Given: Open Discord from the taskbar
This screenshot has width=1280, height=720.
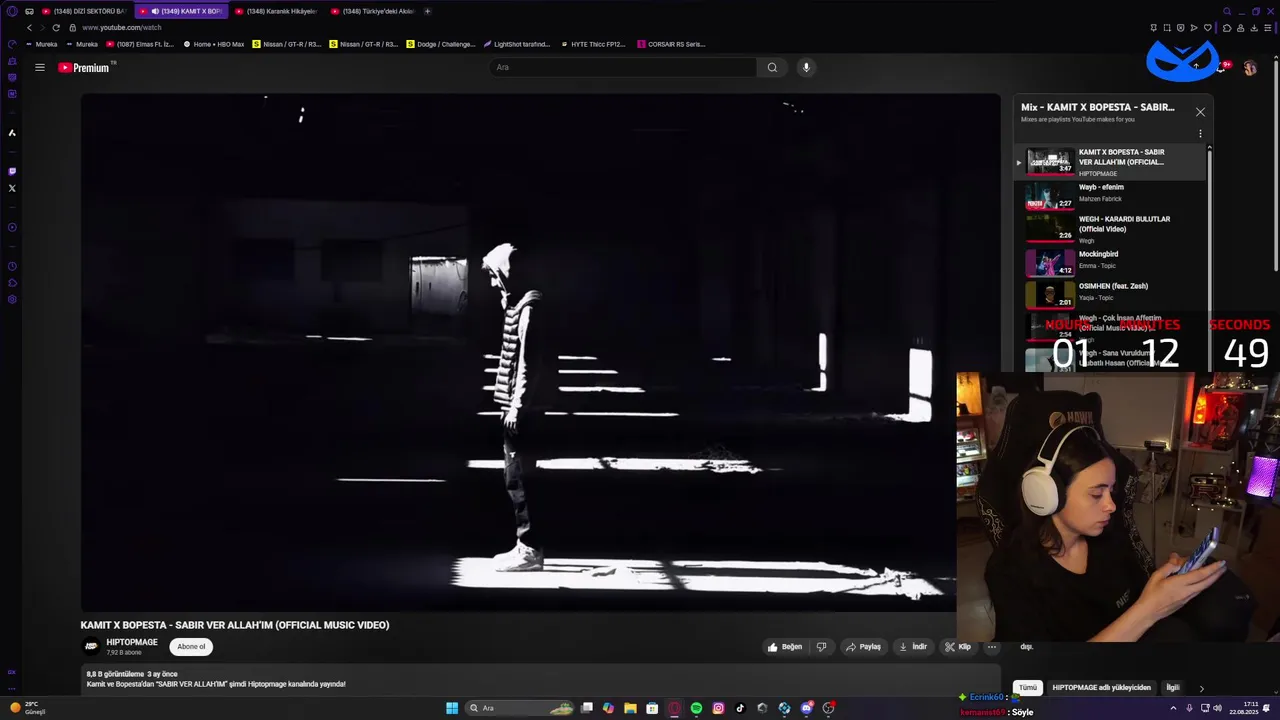Looking at the screenshot, I should [806, 708].
